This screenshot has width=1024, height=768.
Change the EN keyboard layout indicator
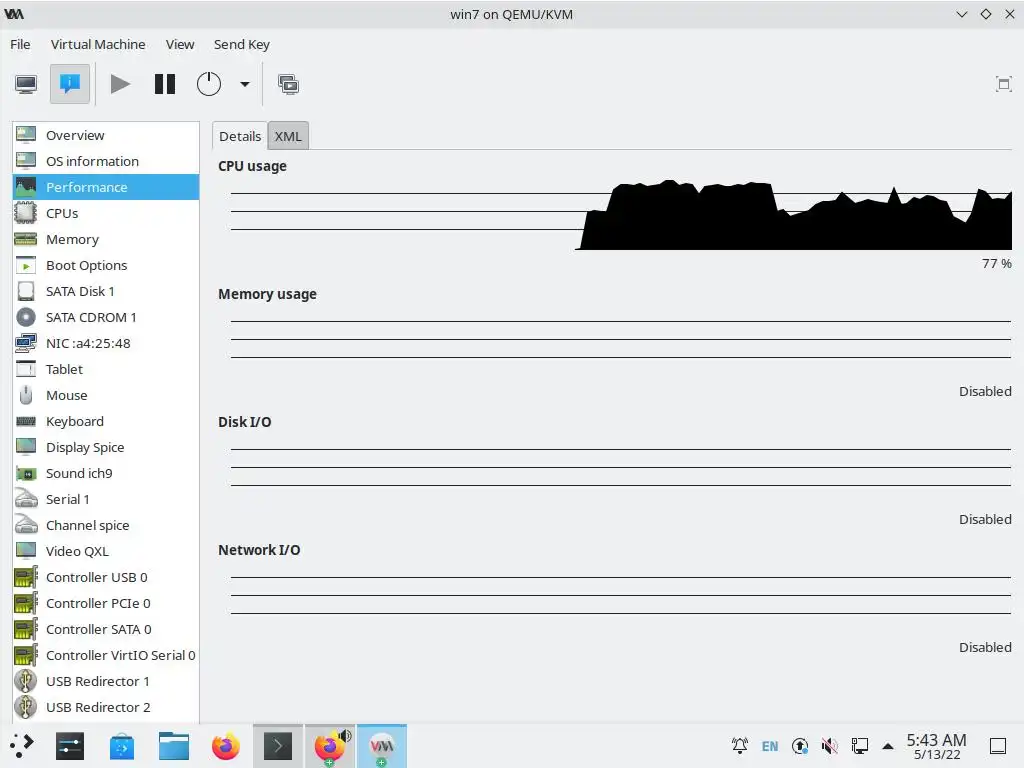point(770,746)
